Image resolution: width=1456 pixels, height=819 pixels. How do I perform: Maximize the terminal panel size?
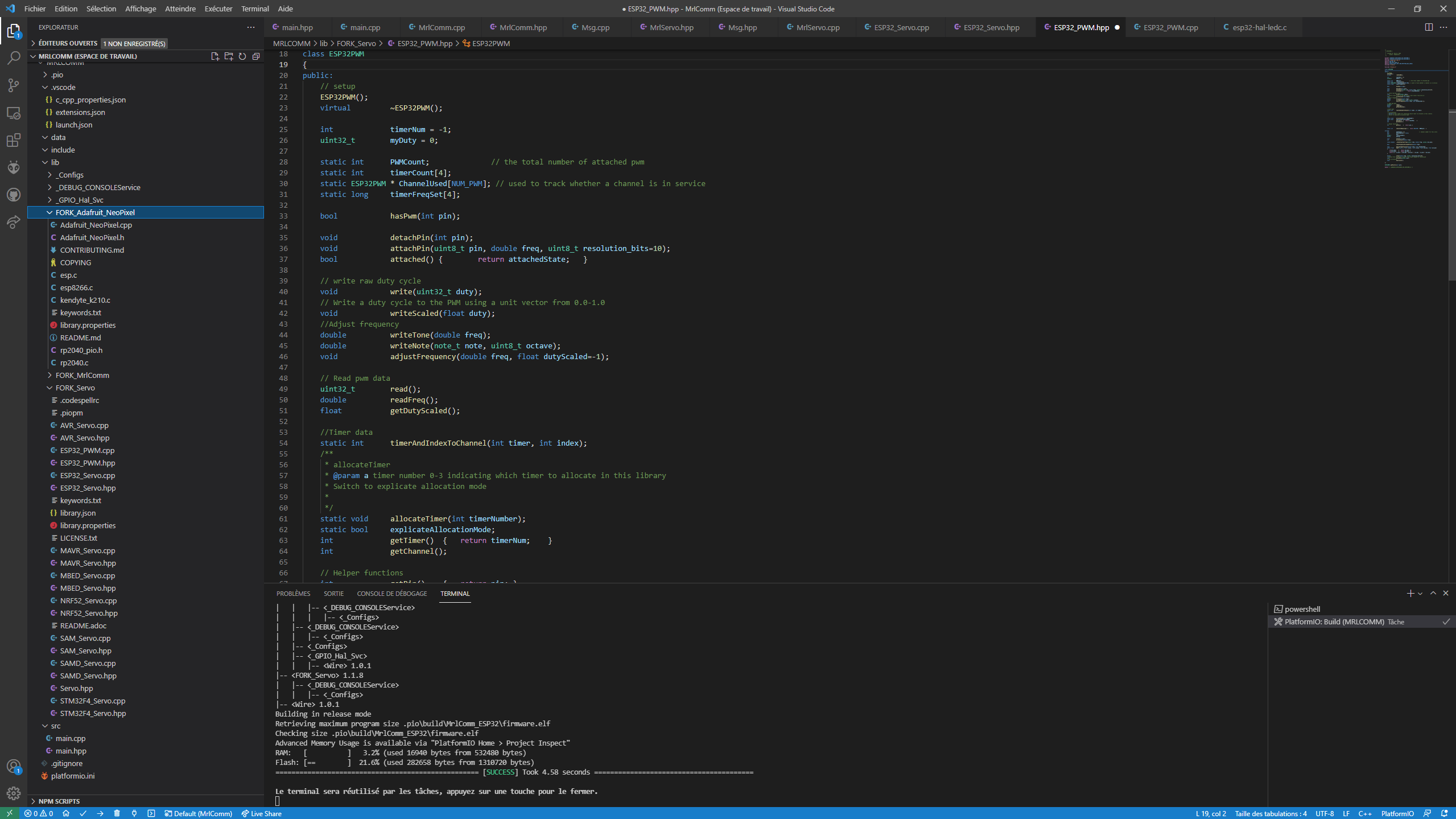tap(1433, 593)
